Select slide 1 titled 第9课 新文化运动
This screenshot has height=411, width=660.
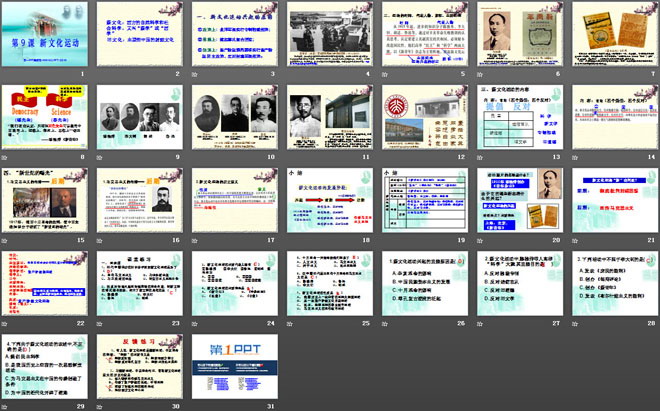pos(47,35)
